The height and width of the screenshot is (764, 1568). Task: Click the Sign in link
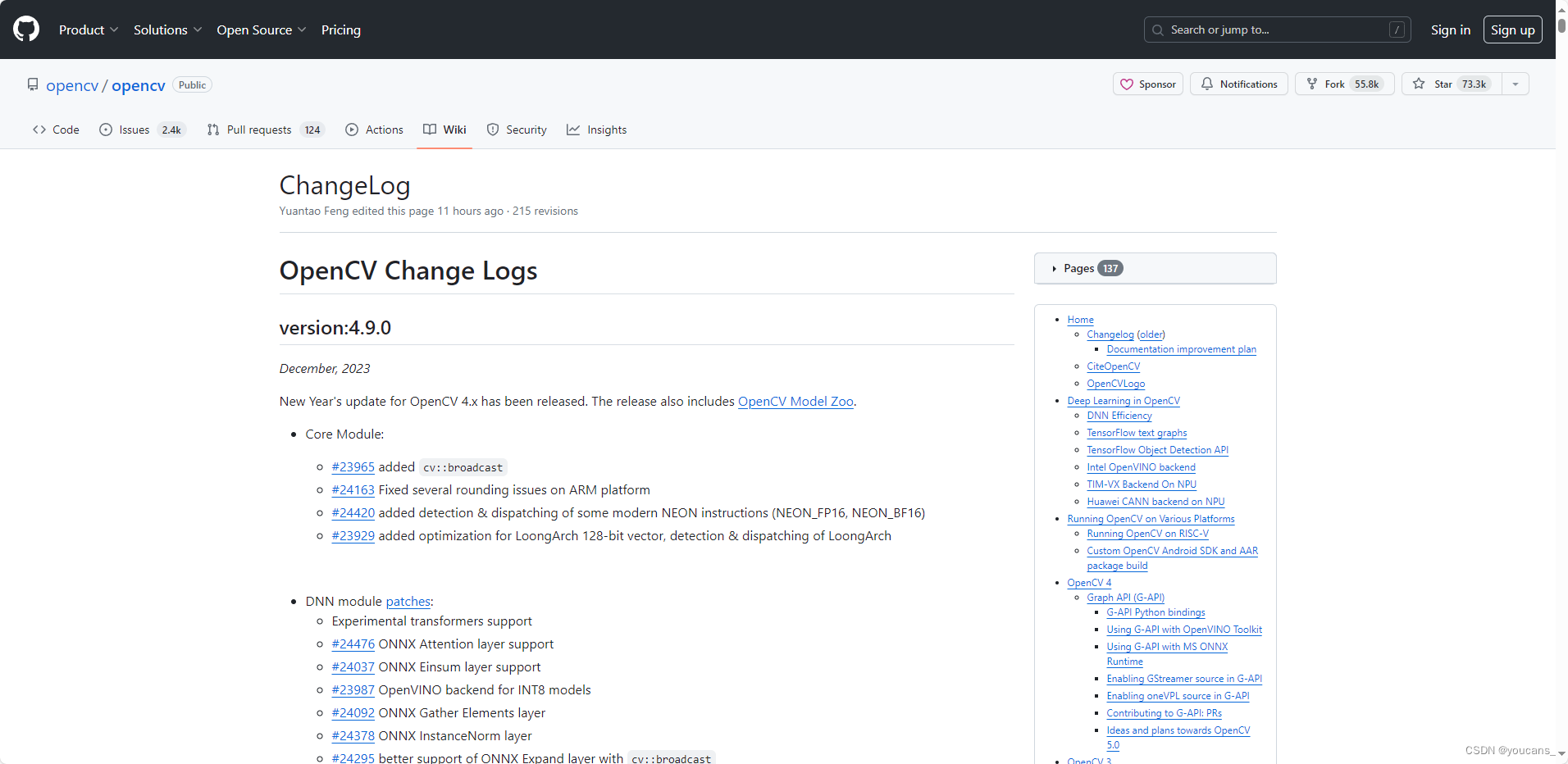click(x=1451, y=30)
